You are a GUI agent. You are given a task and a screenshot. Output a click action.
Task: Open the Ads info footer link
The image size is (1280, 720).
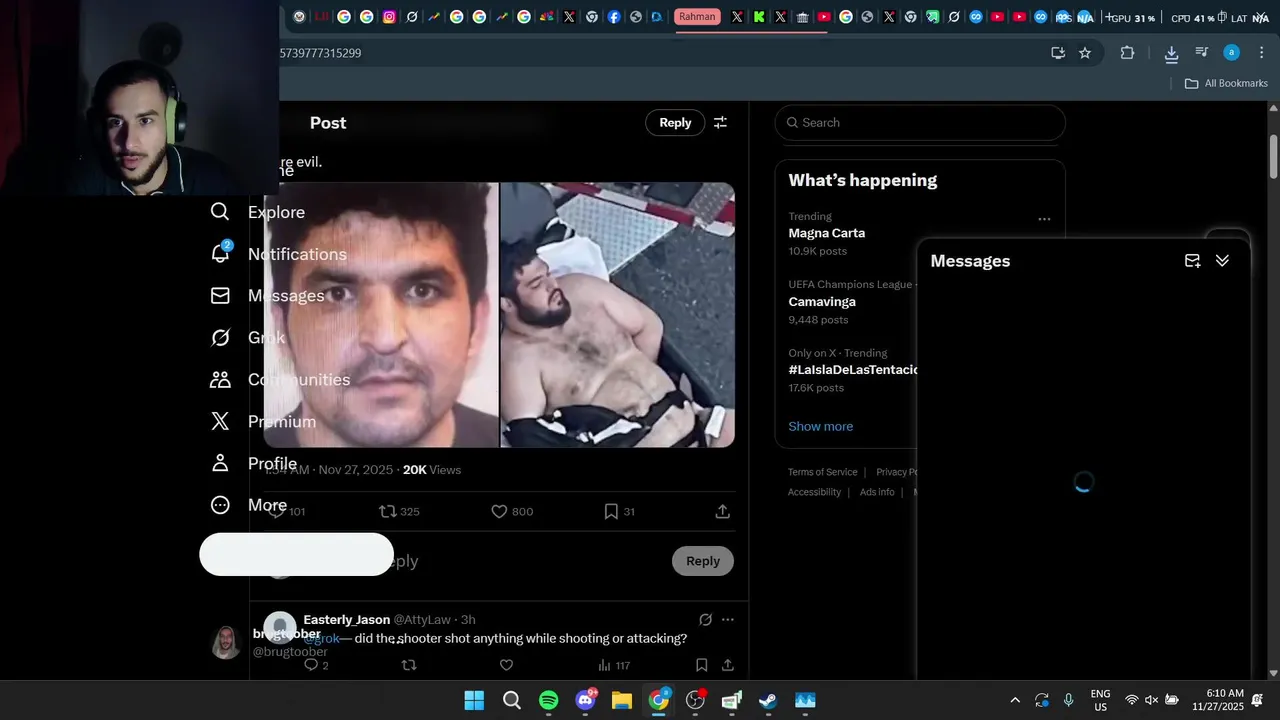[x=877, y=492]
